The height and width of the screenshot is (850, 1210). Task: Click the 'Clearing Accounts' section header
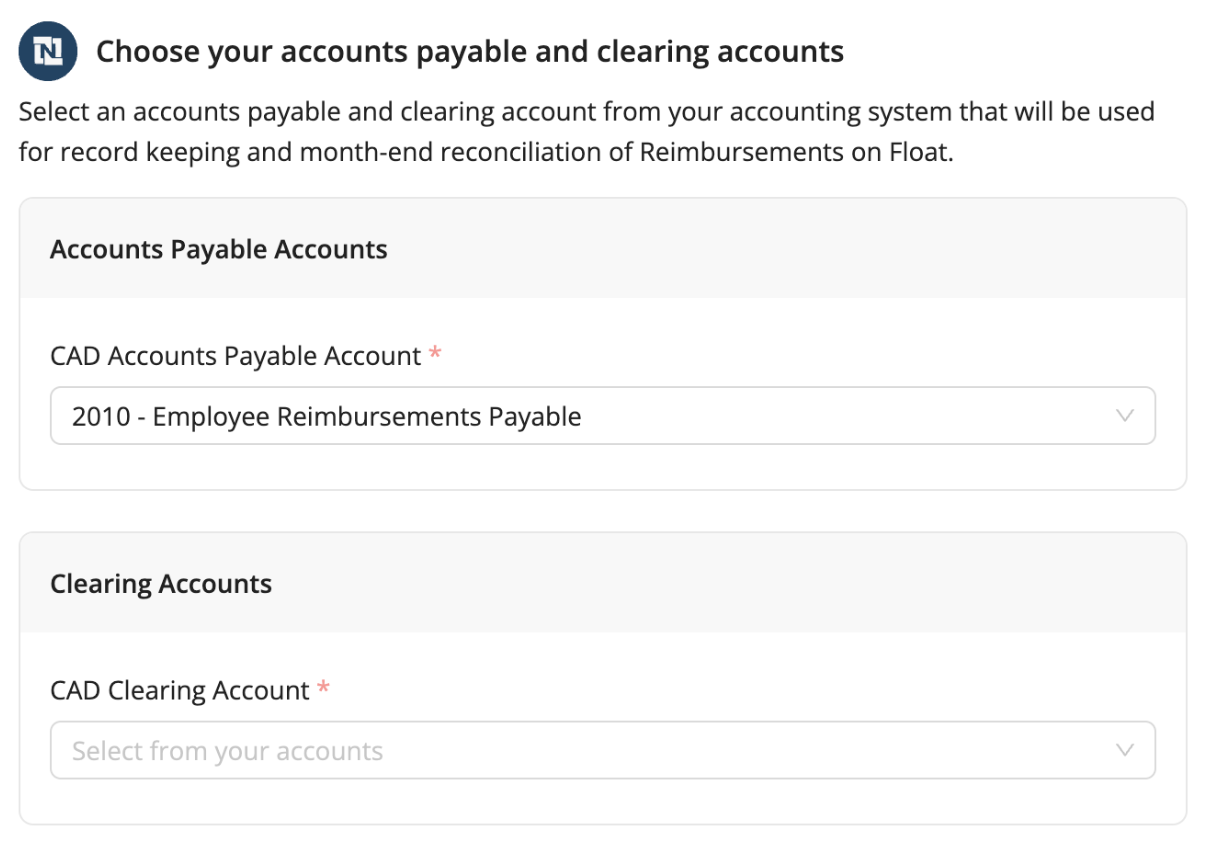click(161, 584)
